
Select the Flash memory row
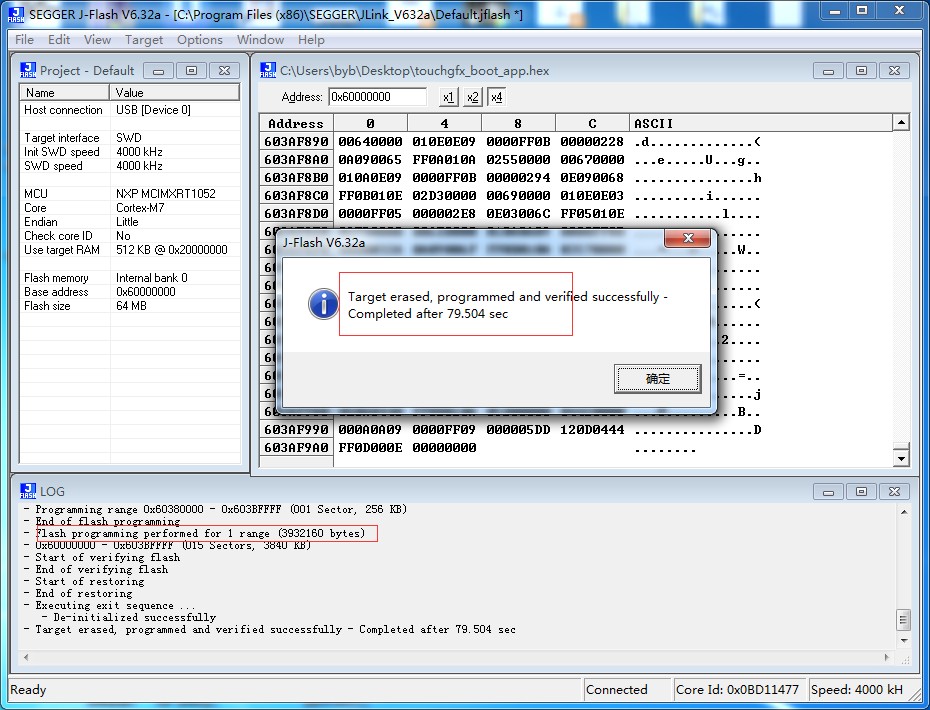[x=130, y=278]
